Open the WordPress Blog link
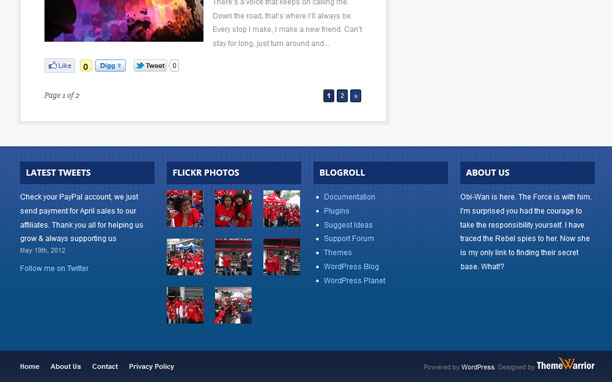 351,267
